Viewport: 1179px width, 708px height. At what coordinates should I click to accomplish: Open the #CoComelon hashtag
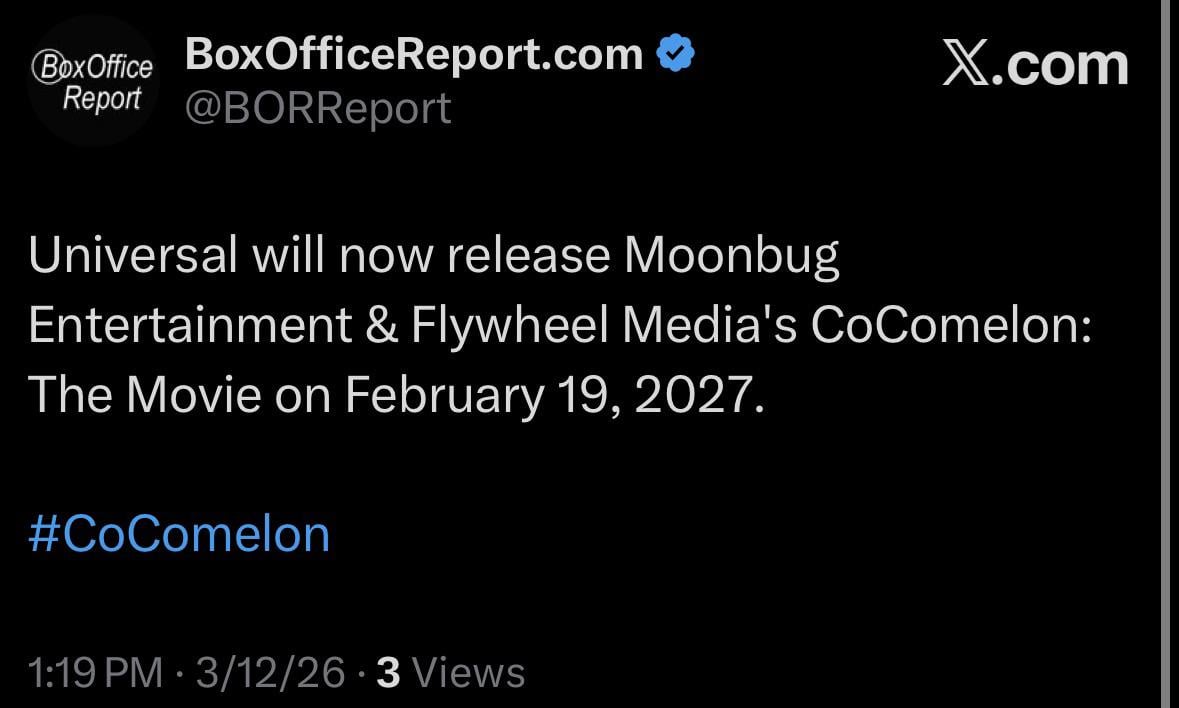[179, 534]
